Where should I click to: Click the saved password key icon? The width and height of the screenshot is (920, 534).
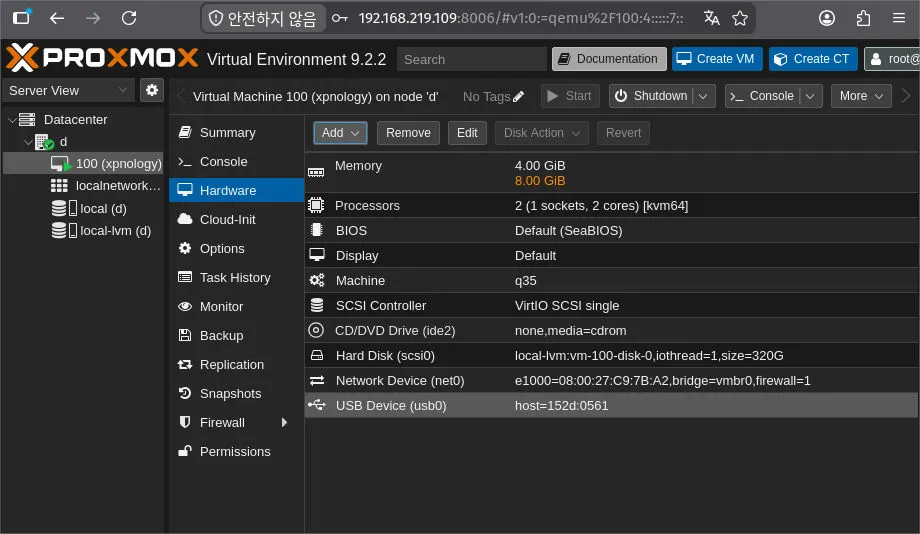pyautogui.click(x=340, y=18)
